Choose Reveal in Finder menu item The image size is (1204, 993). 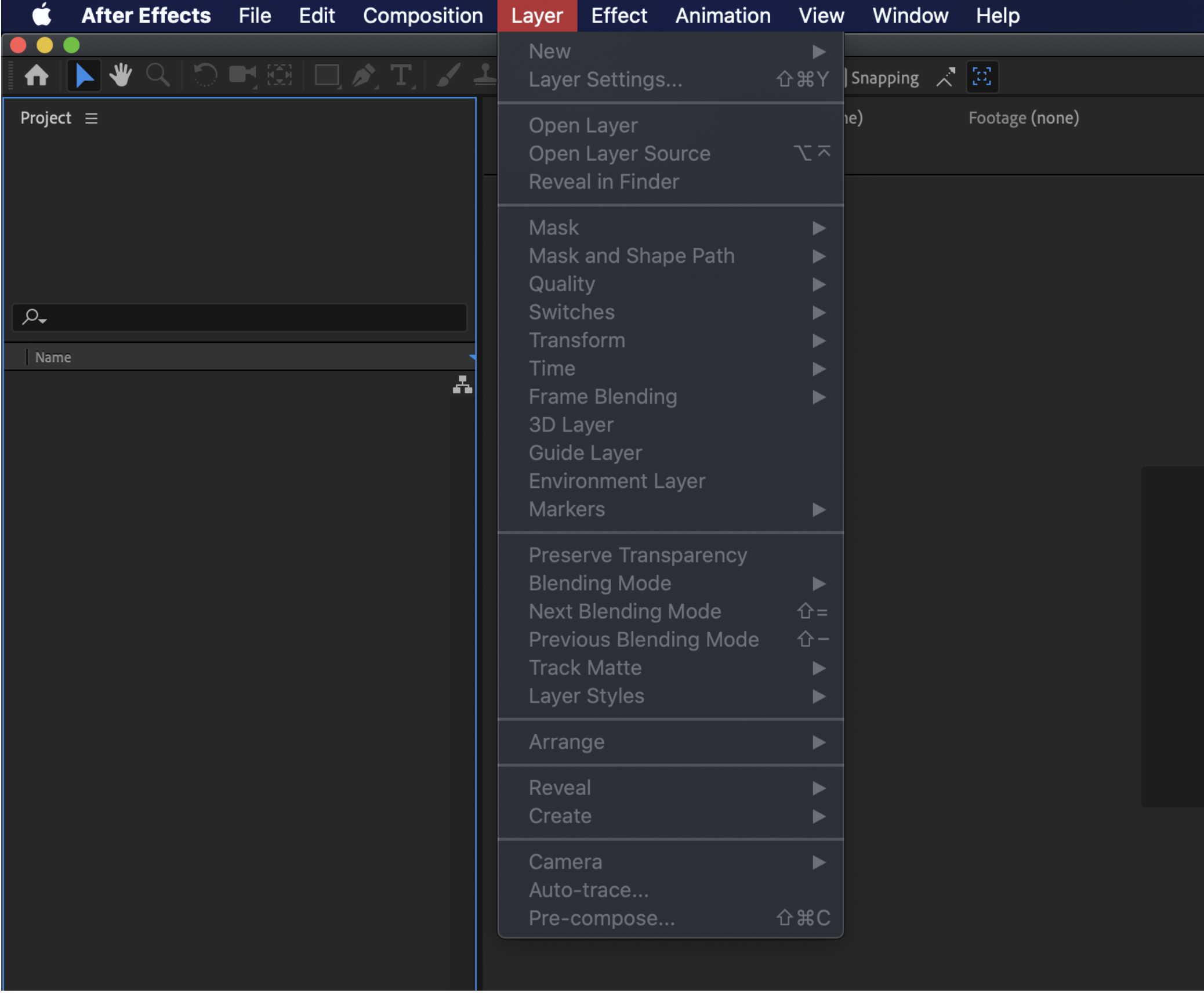670,182
